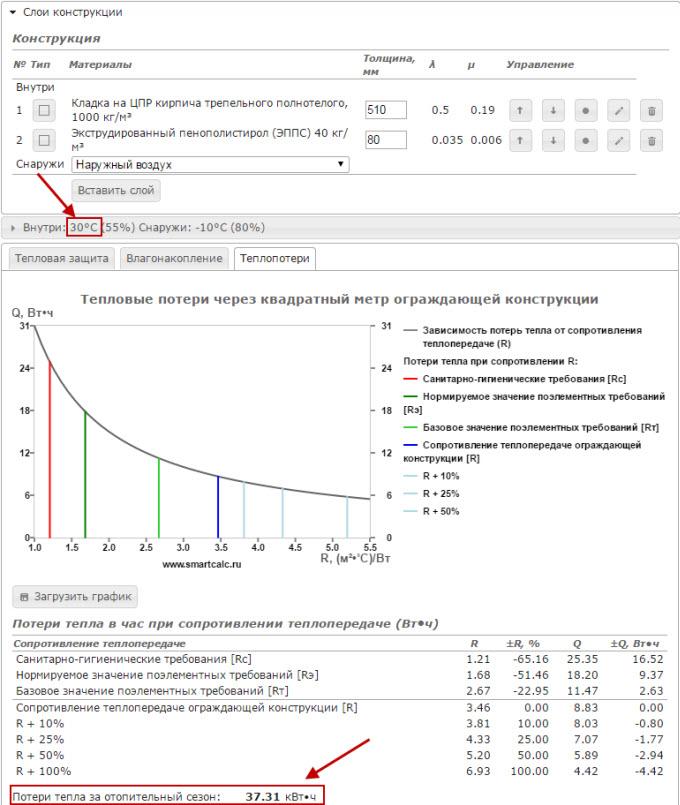Click the 'Загрузить график' button
680x805 pixels.
click(x=75, y=597)
